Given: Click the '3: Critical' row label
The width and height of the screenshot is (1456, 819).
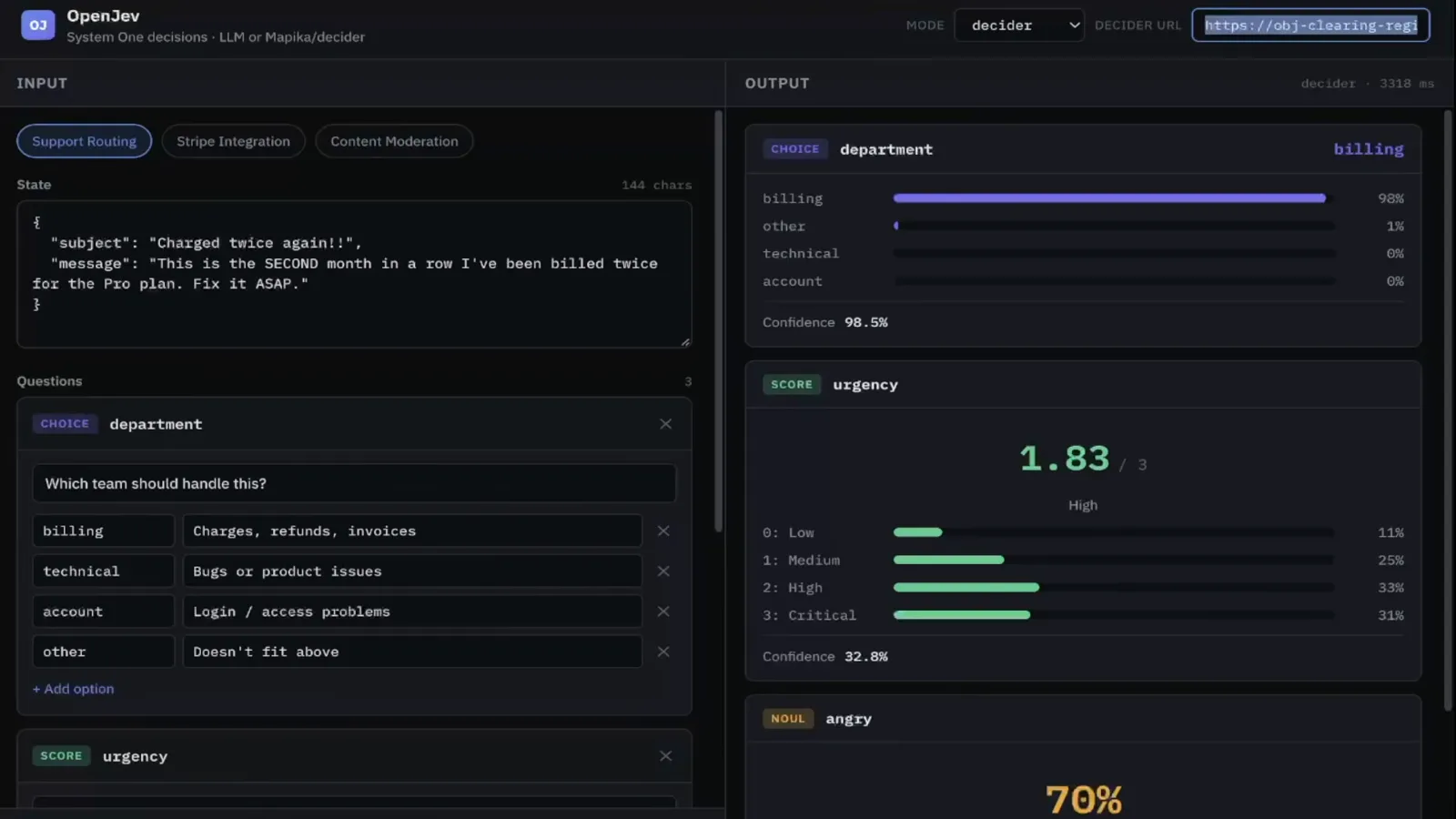Looking at the screenshot, I should [809, 616].
